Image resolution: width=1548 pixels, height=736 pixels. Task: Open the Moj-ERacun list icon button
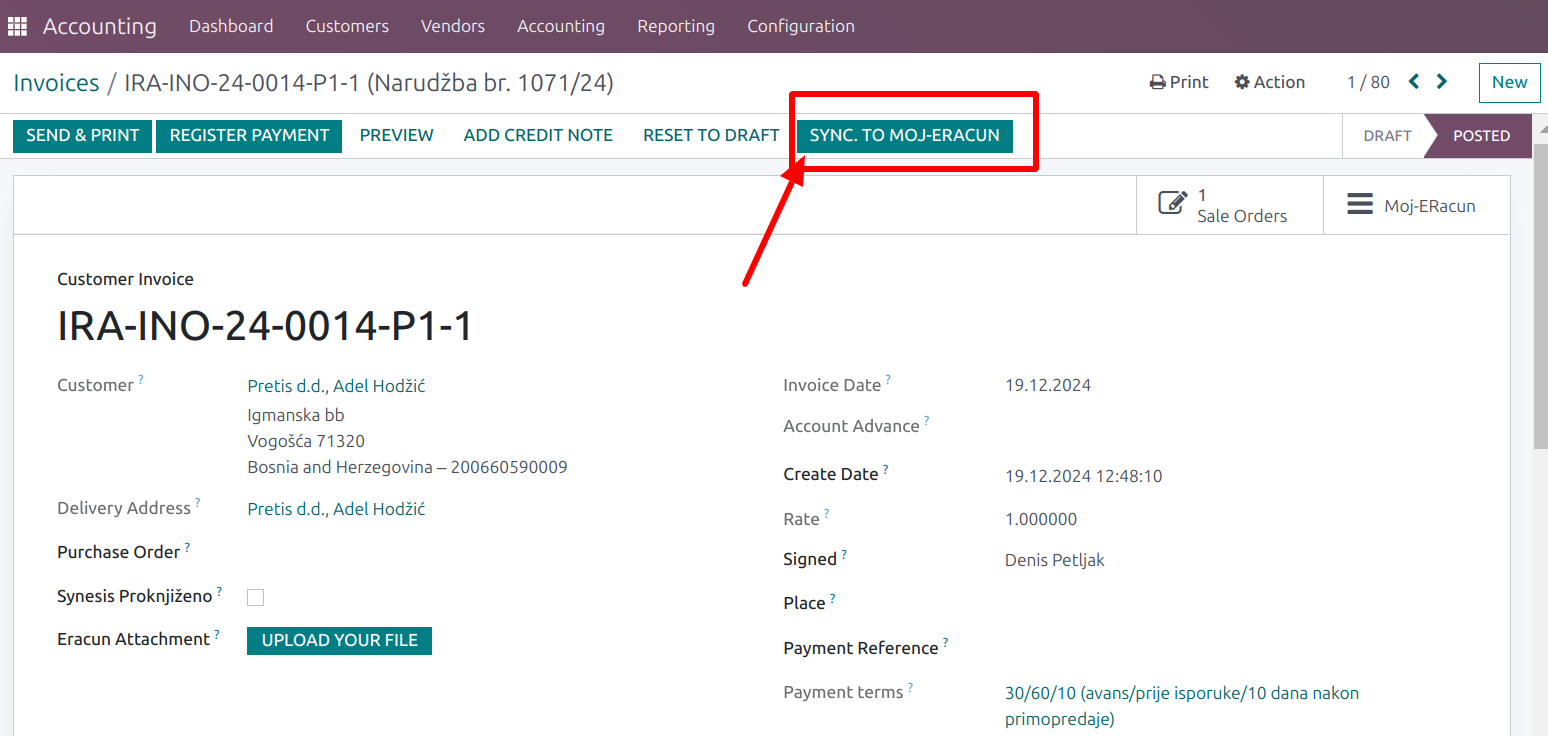[1359, 205]
